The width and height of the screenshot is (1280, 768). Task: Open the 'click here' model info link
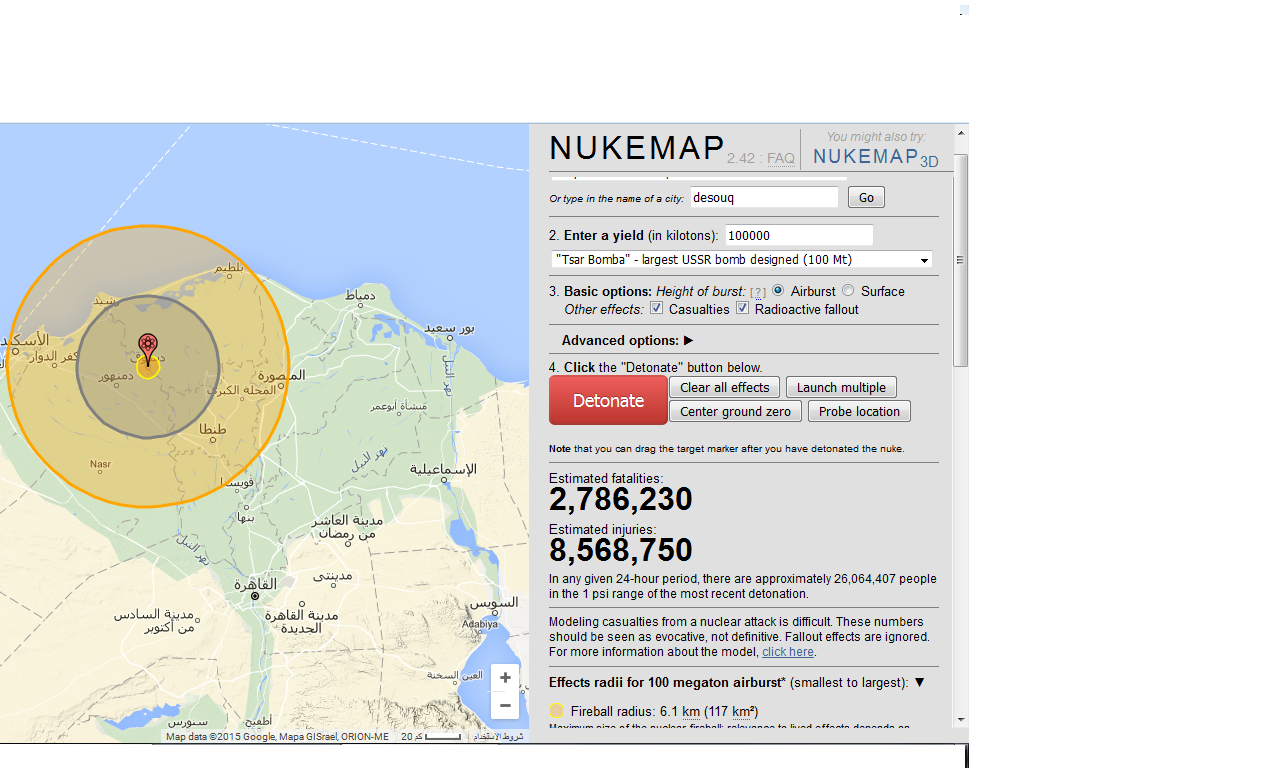tap(788, 652)
